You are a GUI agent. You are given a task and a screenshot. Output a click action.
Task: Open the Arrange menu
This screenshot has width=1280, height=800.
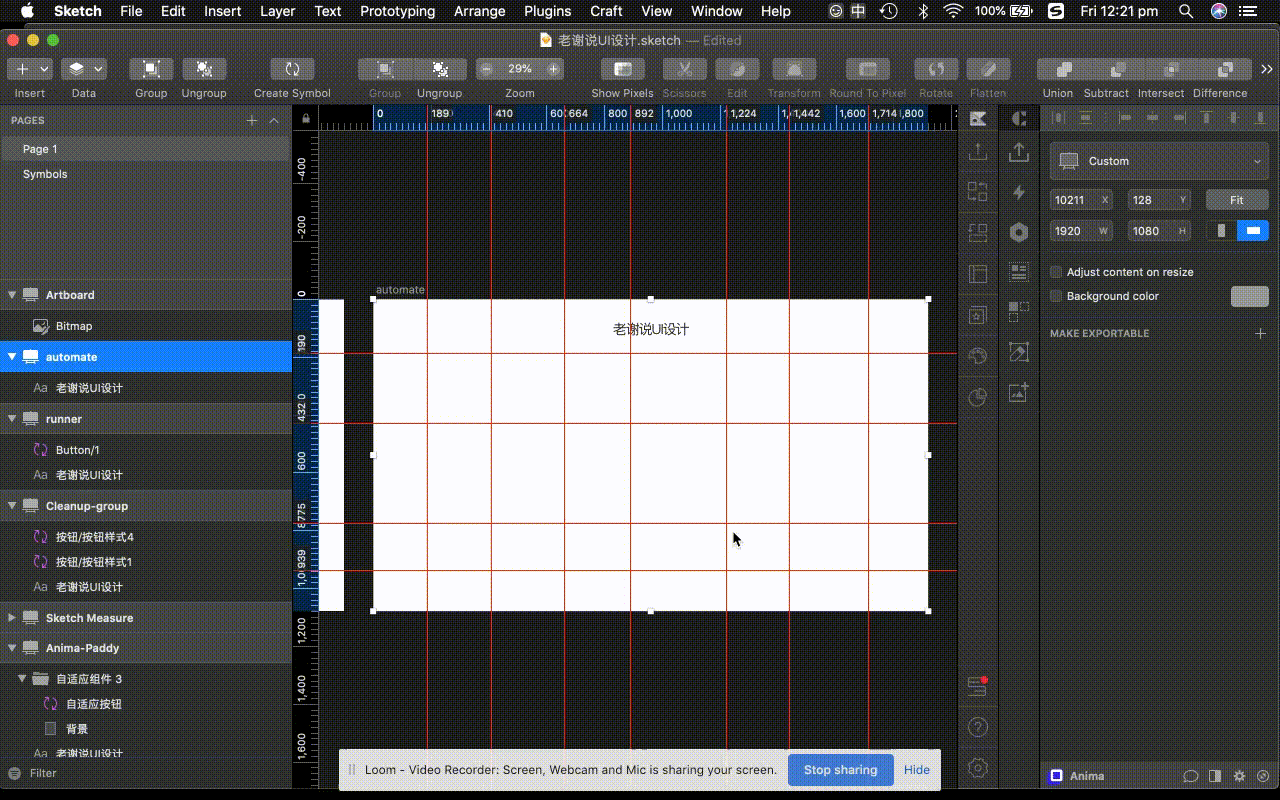coord(479,11)
